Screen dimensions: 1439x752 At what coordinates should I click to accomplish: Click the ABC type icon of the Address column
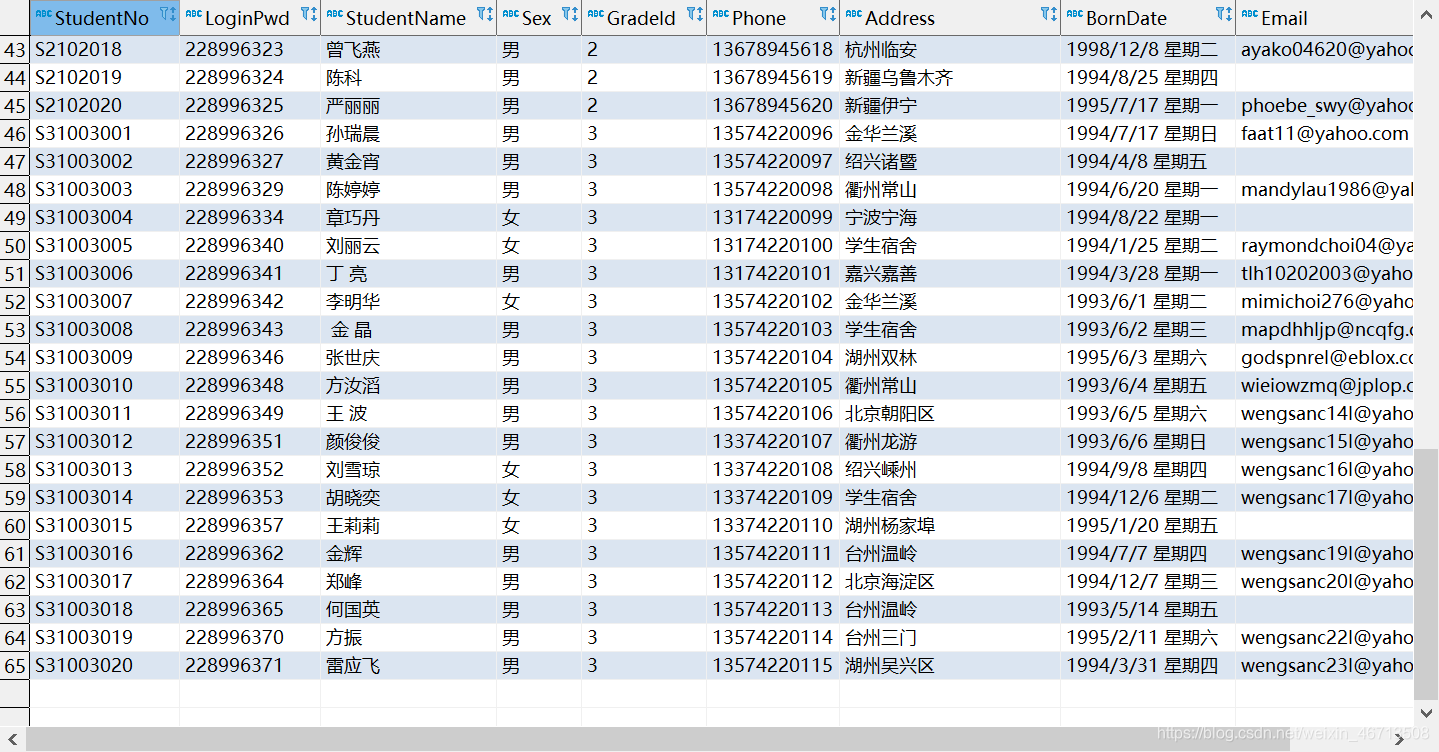[853, 15]
